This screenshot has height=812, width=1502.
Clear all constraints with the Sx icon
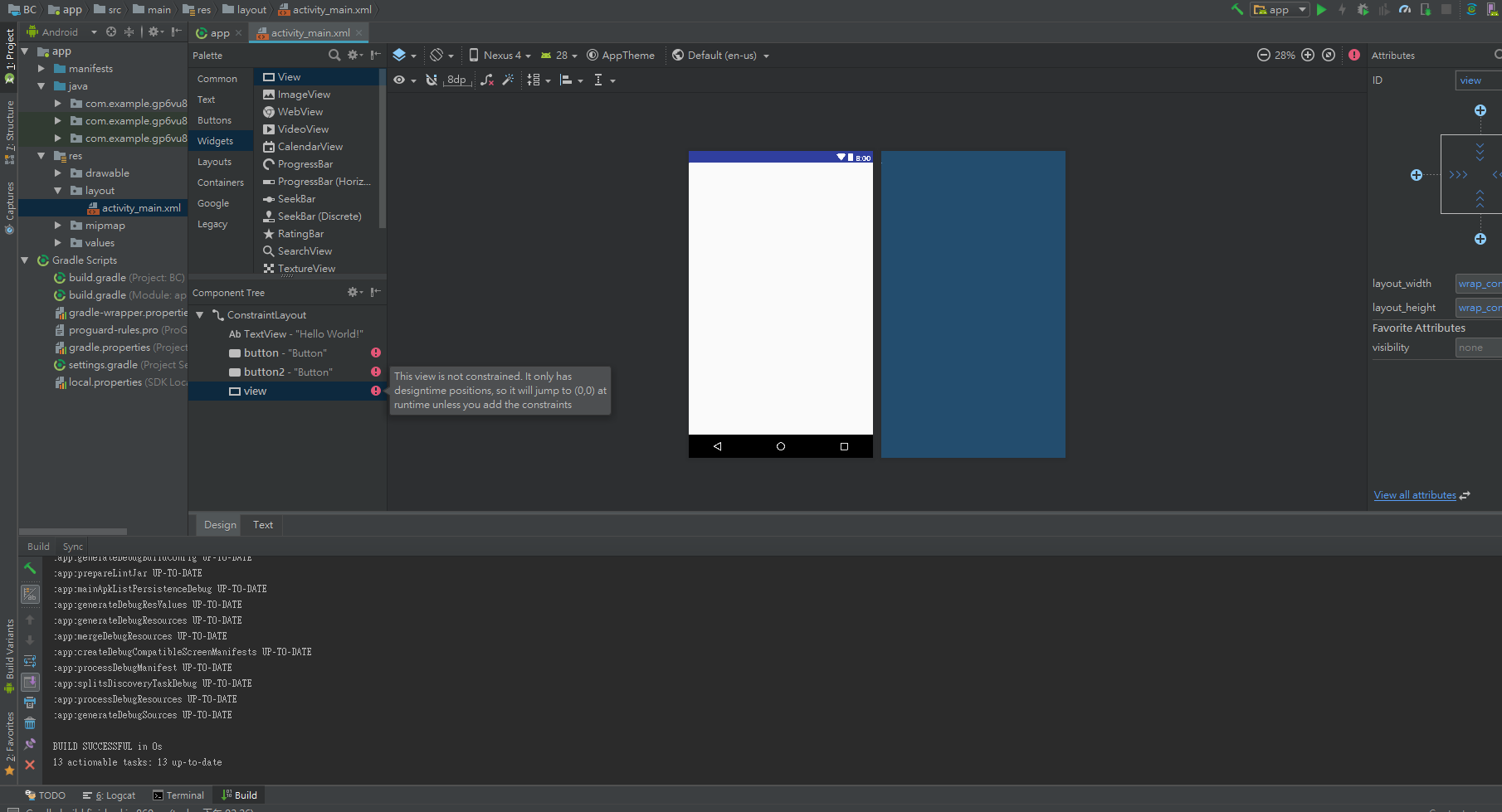click(487, 80)
